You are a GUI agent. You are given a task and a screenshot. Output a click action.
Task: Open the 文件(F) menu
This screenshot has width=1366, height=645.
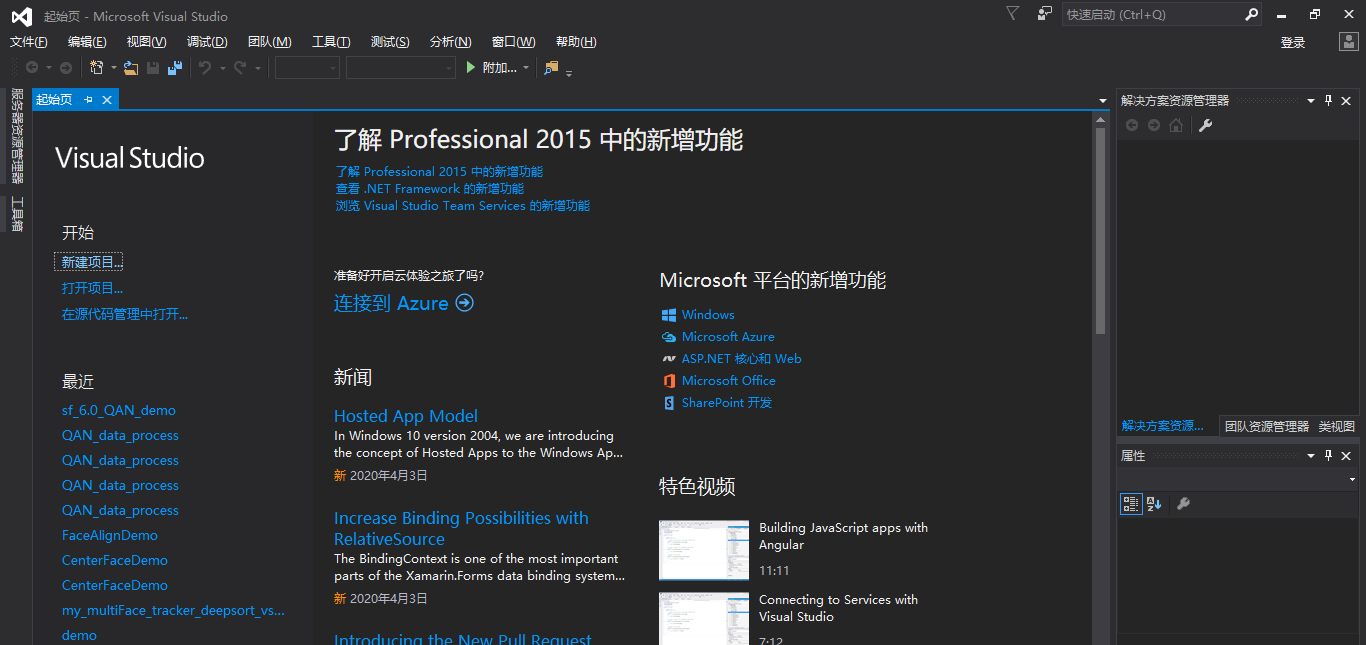29,42
